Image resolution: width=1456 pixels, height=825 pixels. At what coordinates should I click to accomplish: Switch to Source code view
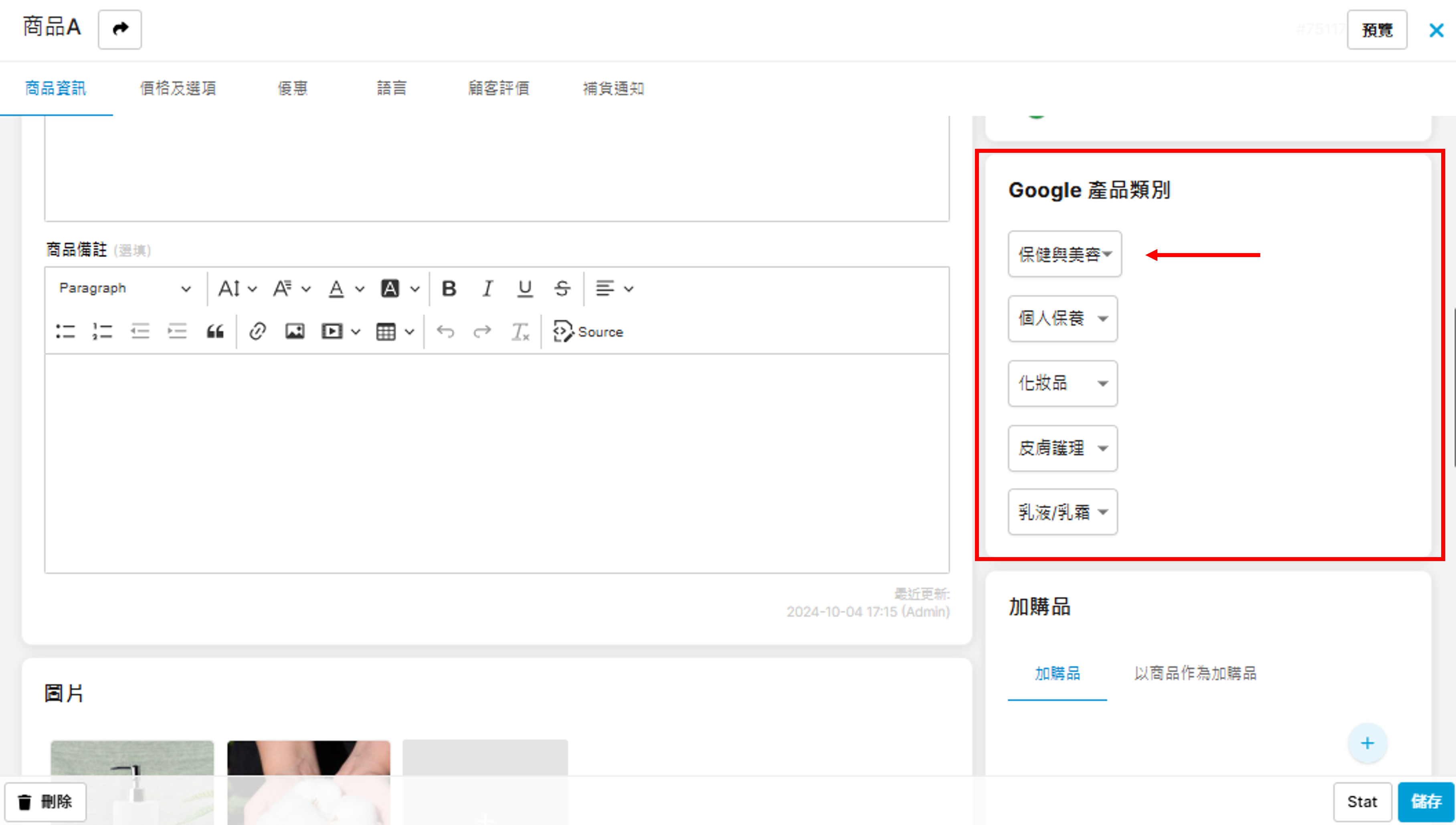588,331
